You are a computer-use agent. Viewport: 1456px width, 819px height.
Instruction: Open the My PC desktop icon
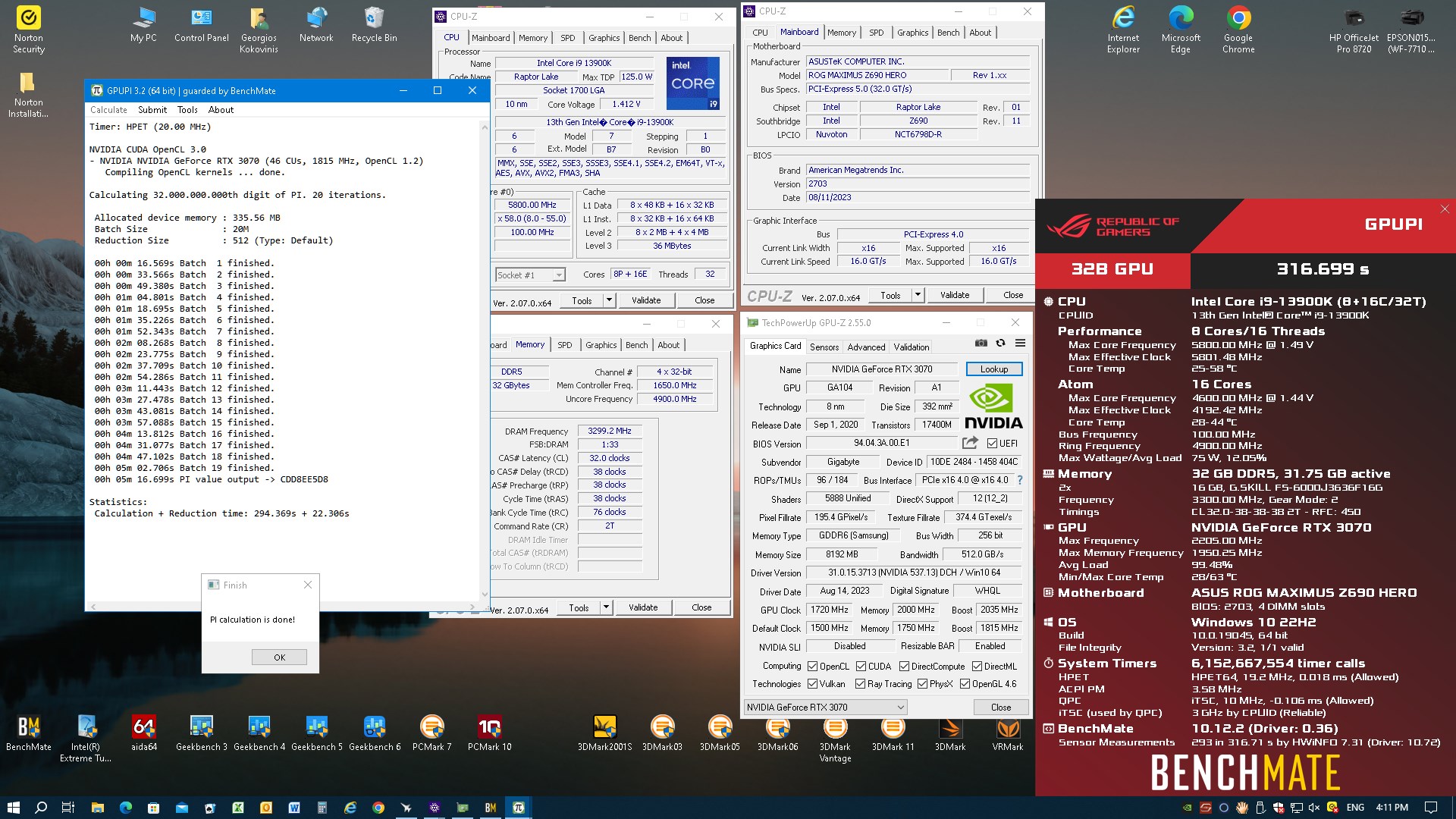[x=143, y=25]
